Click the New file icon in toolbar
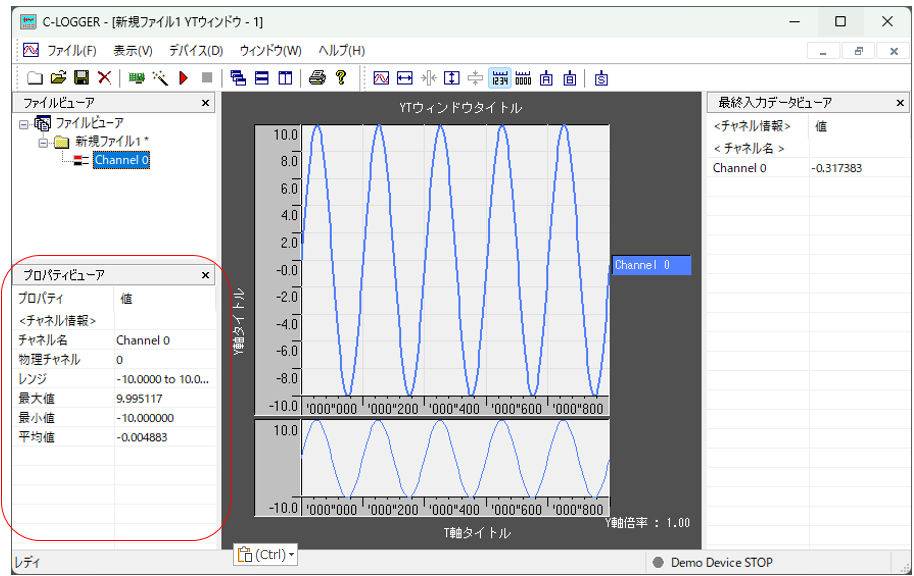The image size is (914, 576). tap(34, 78)
